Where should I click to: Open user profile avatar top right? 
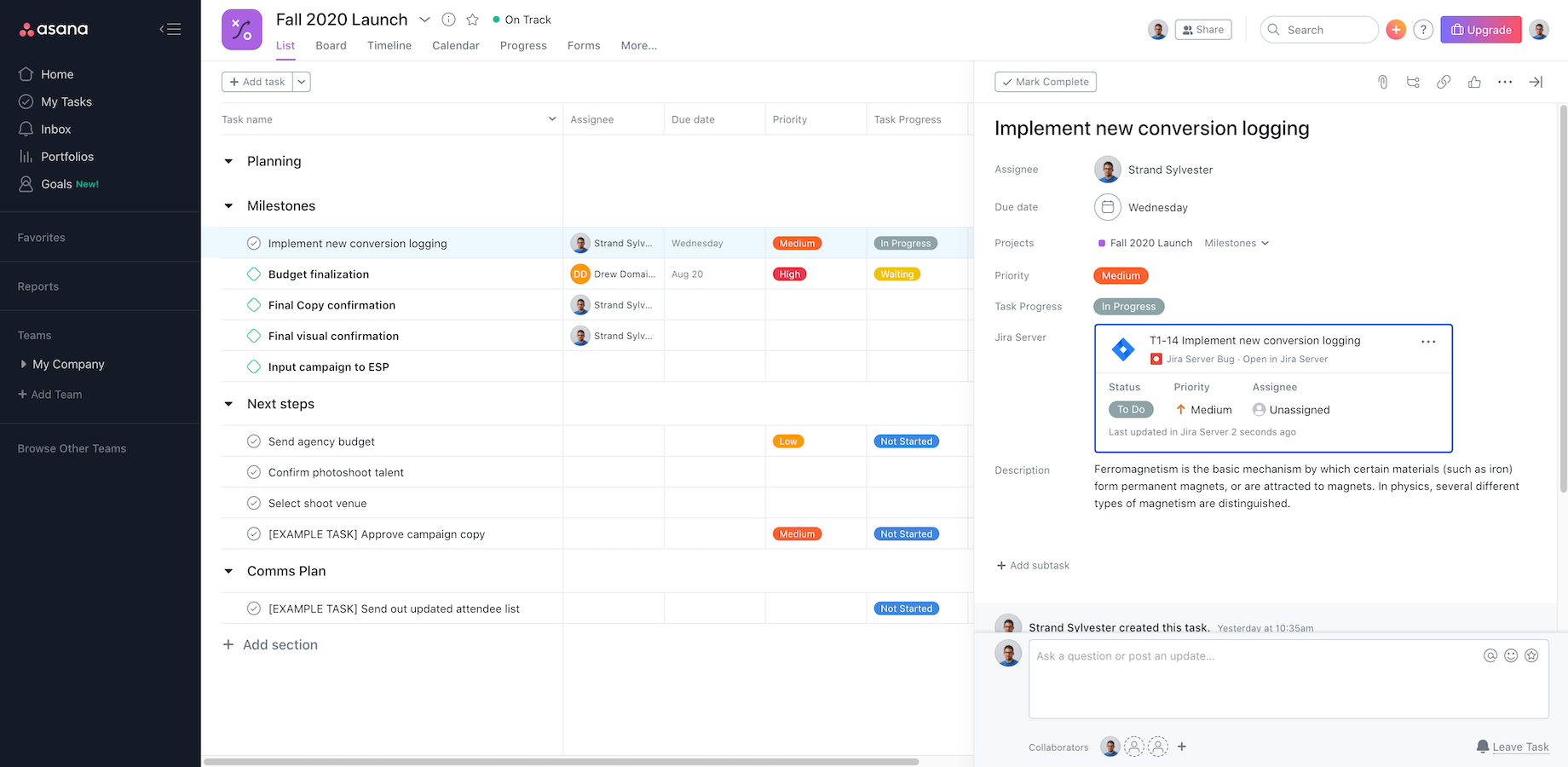coord(1539,30)
